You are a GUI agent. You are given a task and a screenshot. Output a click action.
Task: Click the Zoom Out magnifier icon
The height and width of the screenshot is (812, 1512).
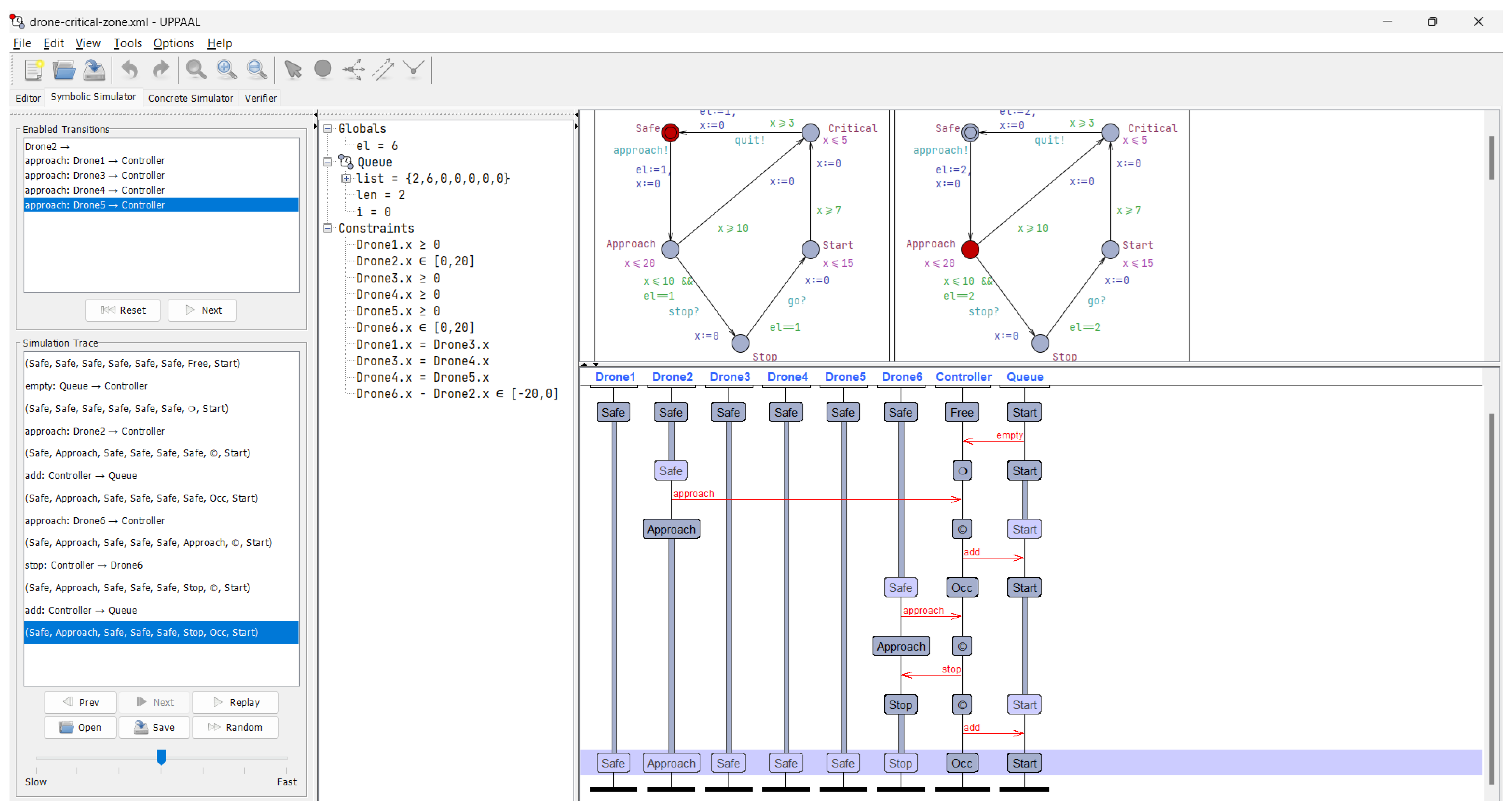[257, 70]
